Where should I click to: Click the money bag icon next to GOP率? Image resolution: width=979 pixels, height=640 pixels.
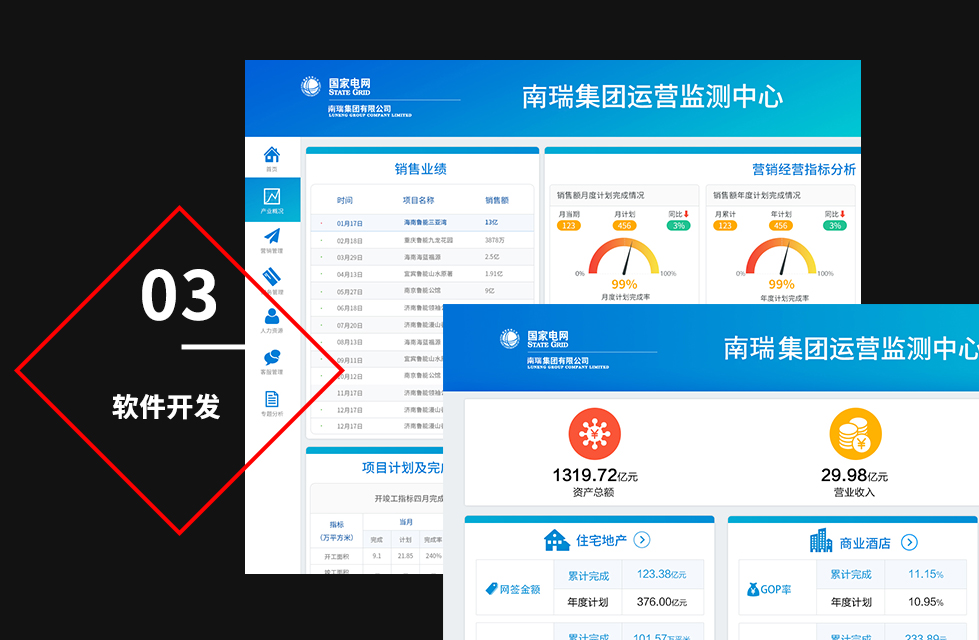click(x=753, y=589)
